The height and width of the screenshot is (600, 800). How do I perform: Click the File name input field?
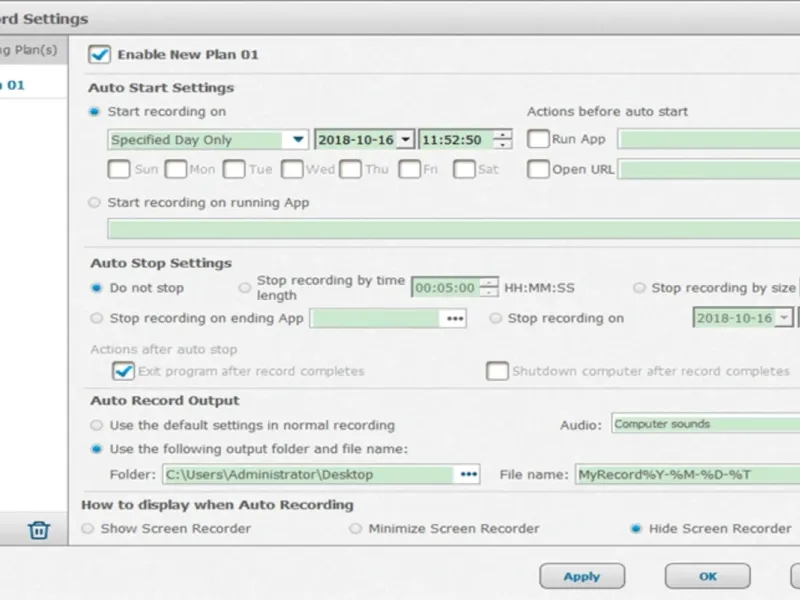[686, 475]
